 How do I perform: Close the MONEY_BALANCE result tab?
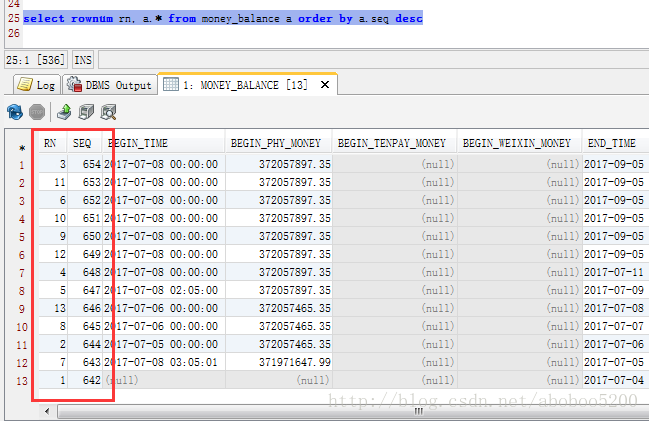[325, 85]
